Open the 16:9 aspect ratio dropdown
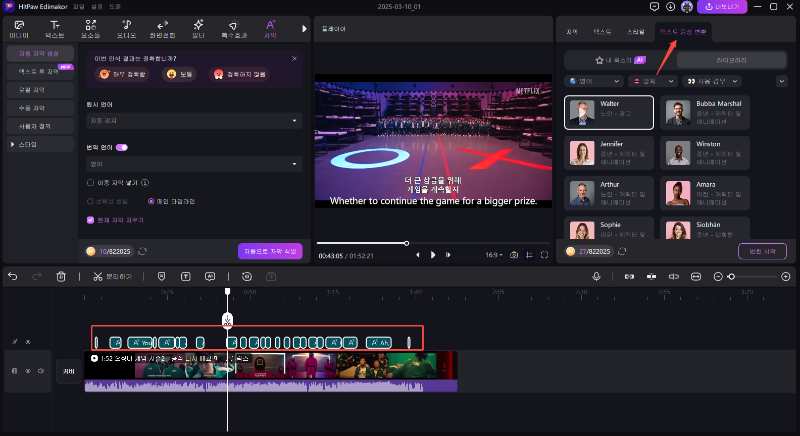This screenshot has height=436, width=800. pos(494,255)
